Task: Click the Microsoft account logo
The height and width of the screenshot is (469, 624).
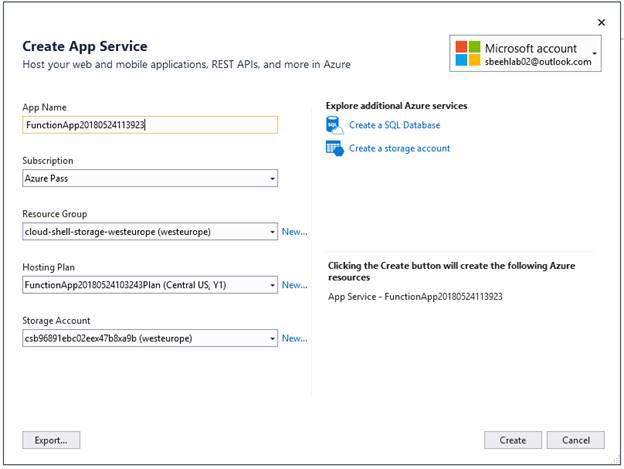Action: point(466,54)
